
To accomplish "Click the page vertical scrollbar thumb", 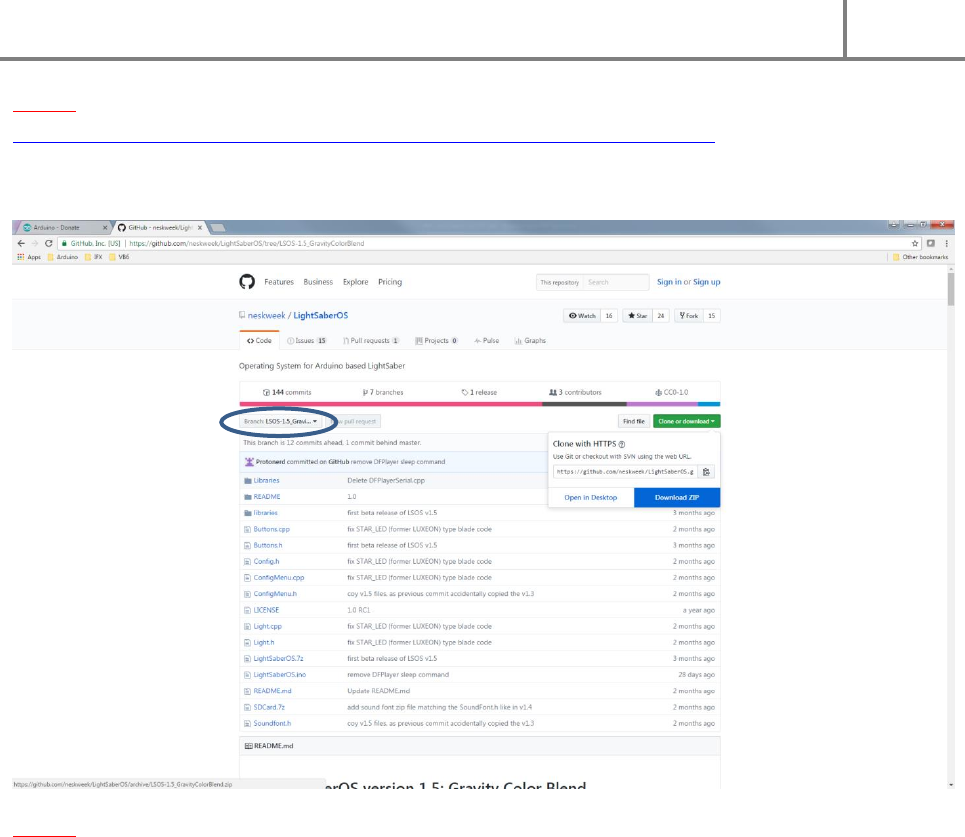I will click(951, 289).
